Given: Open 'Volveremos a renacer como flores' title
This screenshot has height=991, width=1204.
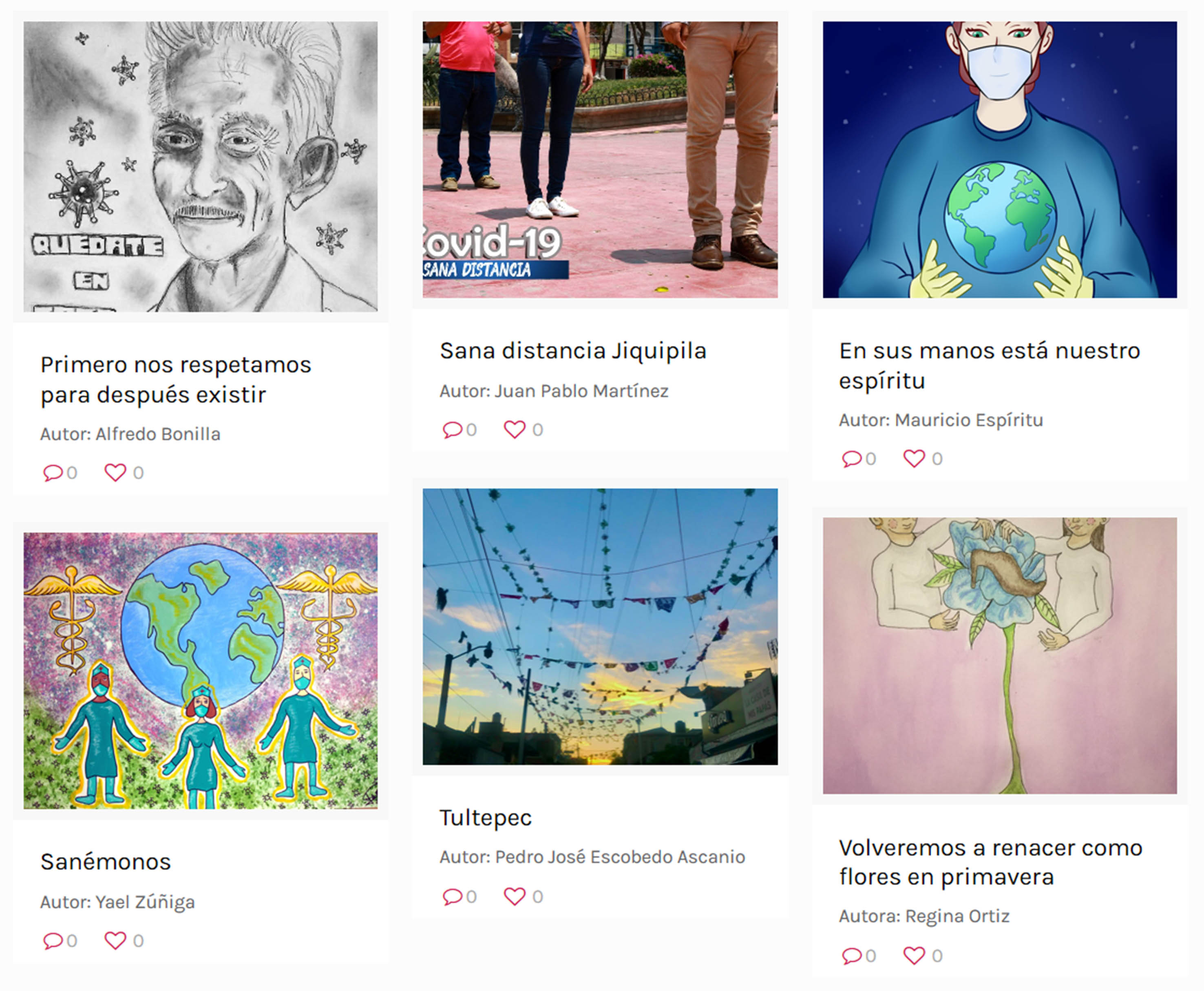Looking at the screenshot, I should (991, 862).
